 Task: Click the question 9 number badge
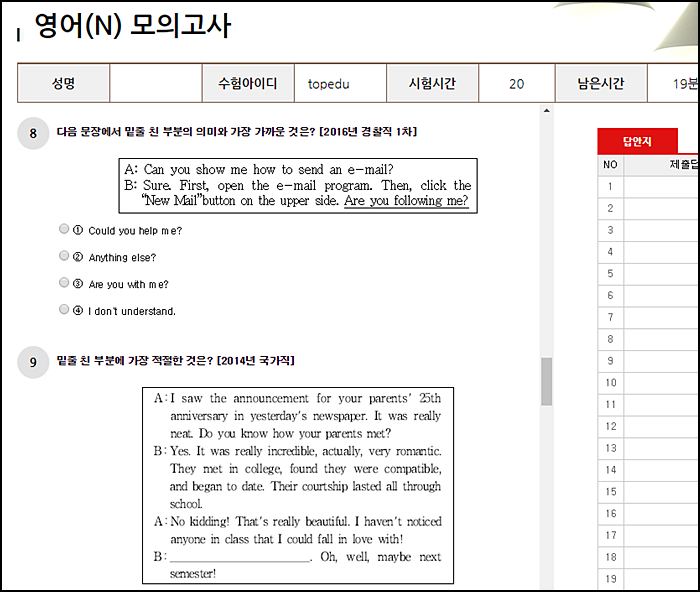(33, 362)
